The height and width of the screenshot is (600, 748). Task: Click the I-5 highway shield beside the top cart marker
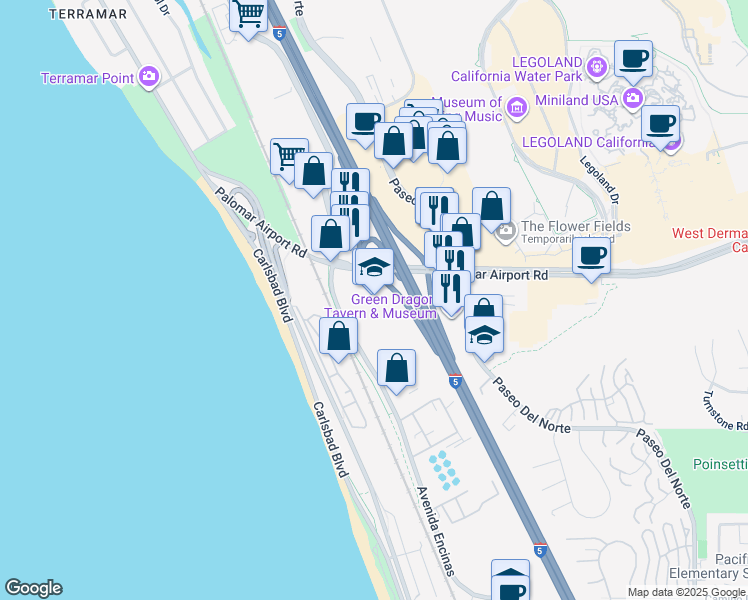(280, 33)
